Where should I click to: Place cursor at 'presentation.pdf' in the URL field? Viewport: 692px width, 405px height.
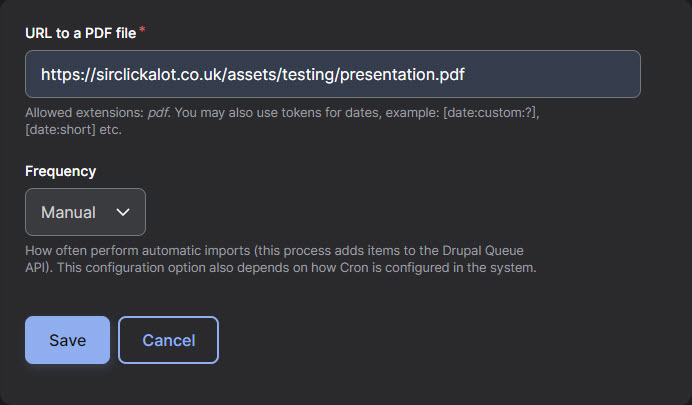(x=402, y=74)
